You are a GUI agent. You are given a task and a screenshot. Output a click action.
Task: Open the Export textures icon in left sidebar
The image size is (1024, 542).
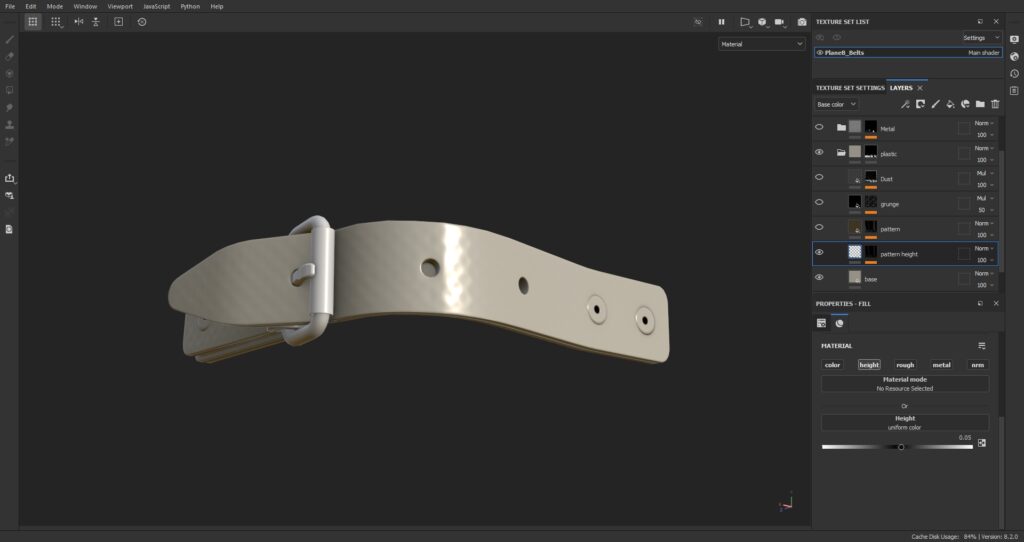(9, 178)
